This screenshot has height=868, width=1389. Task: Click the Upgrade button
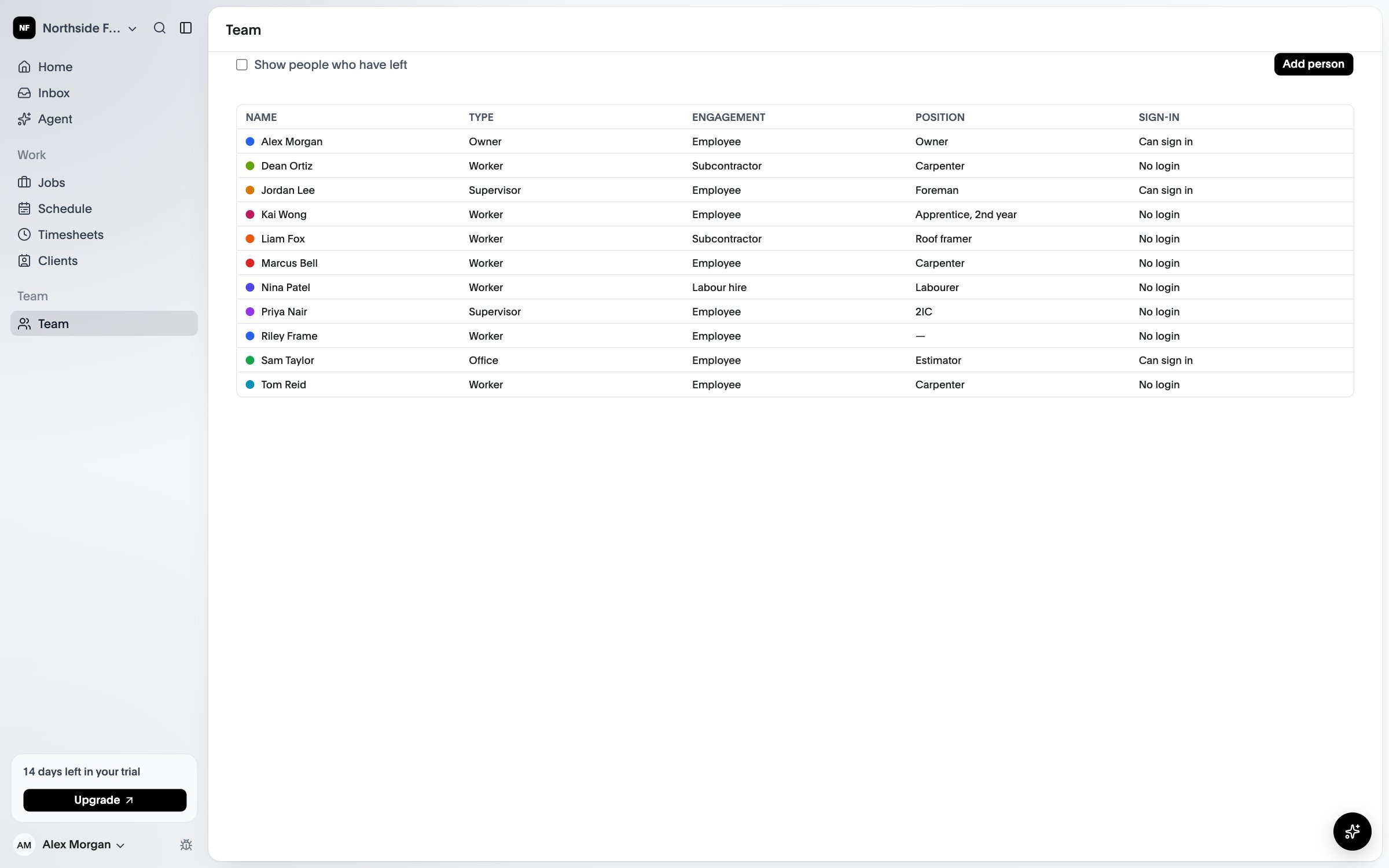(x=105, y=800)
